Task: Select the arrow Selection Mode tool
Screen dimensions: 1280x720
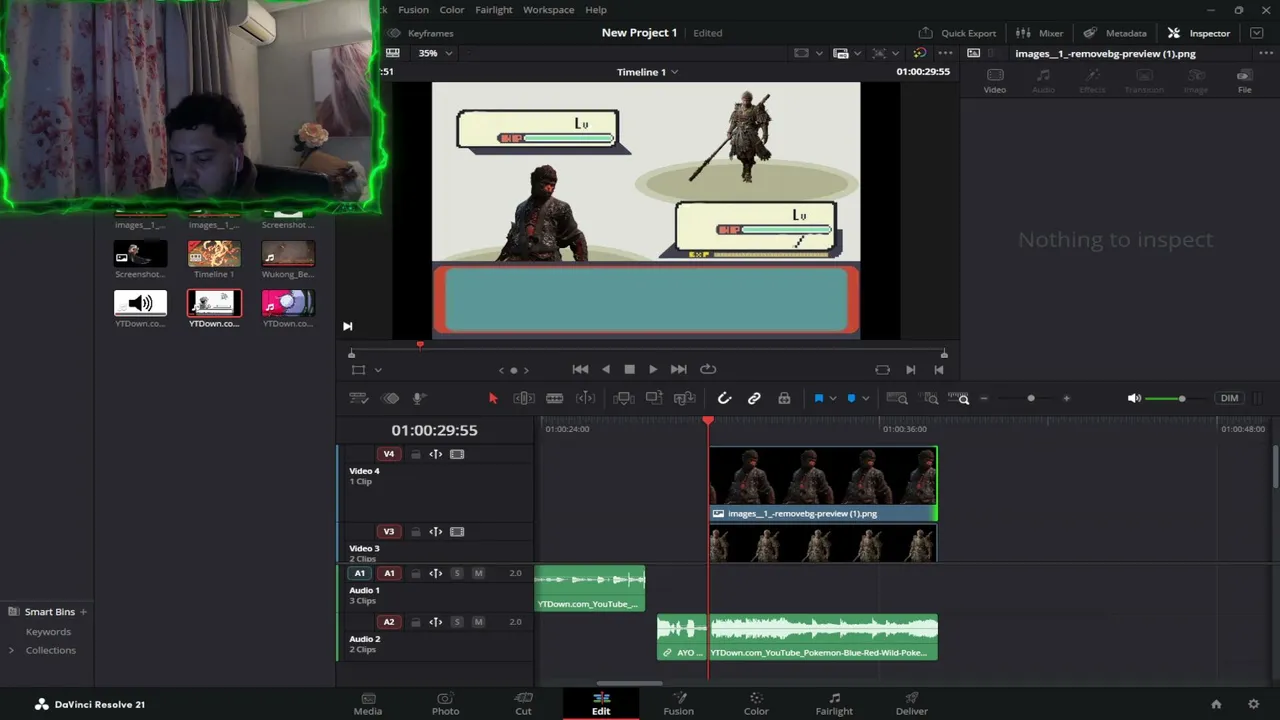Action: click(492, 398)
